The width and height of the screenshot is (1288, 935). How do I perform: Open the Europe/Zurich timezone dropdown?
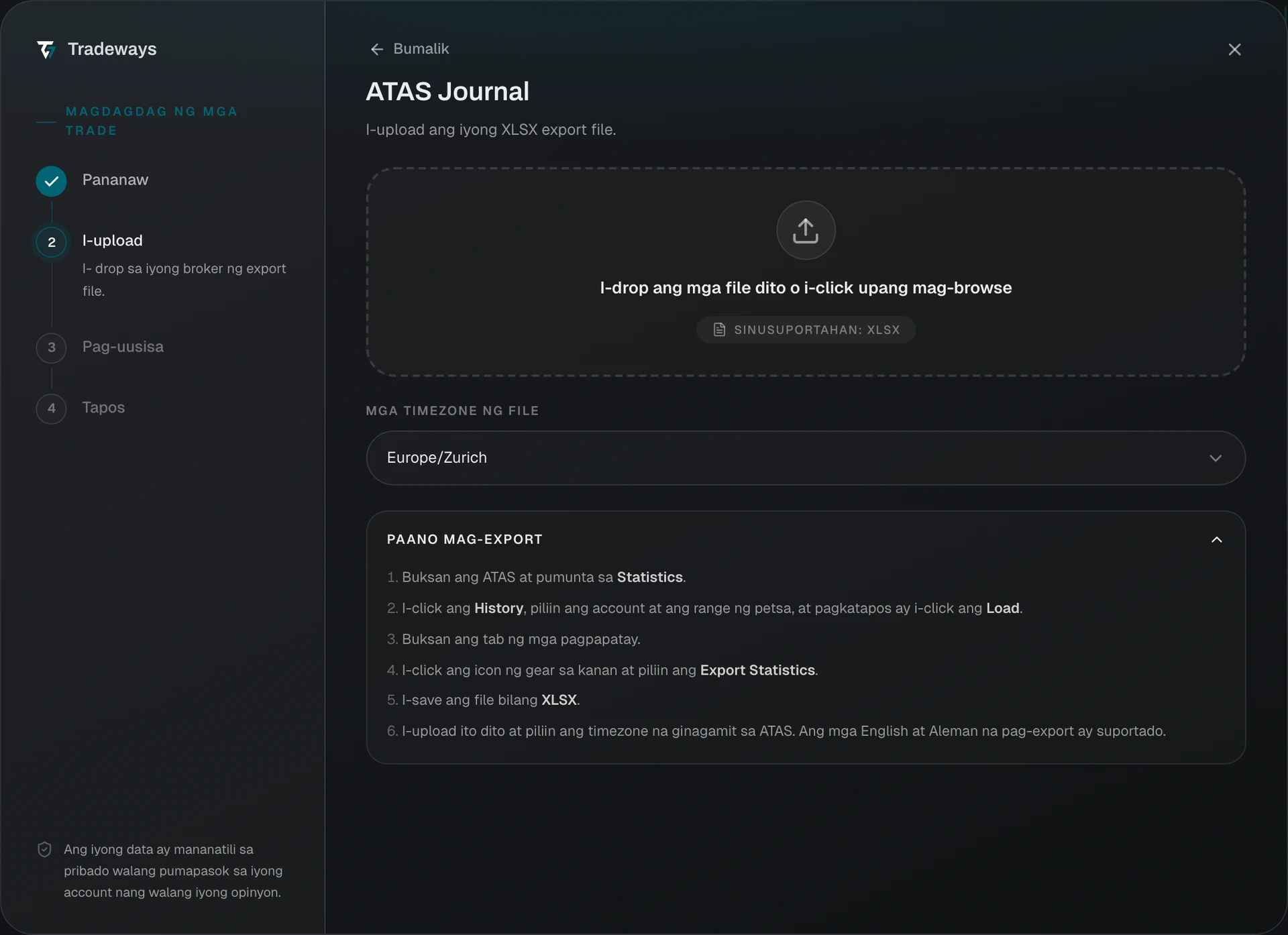coord(806,458)
